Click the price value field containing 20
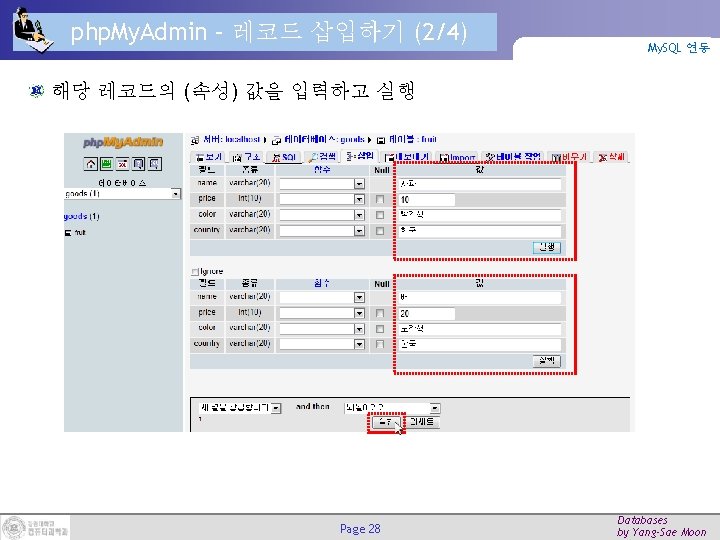The height and width of the screenshot is (540, 720). pos(426,314)
